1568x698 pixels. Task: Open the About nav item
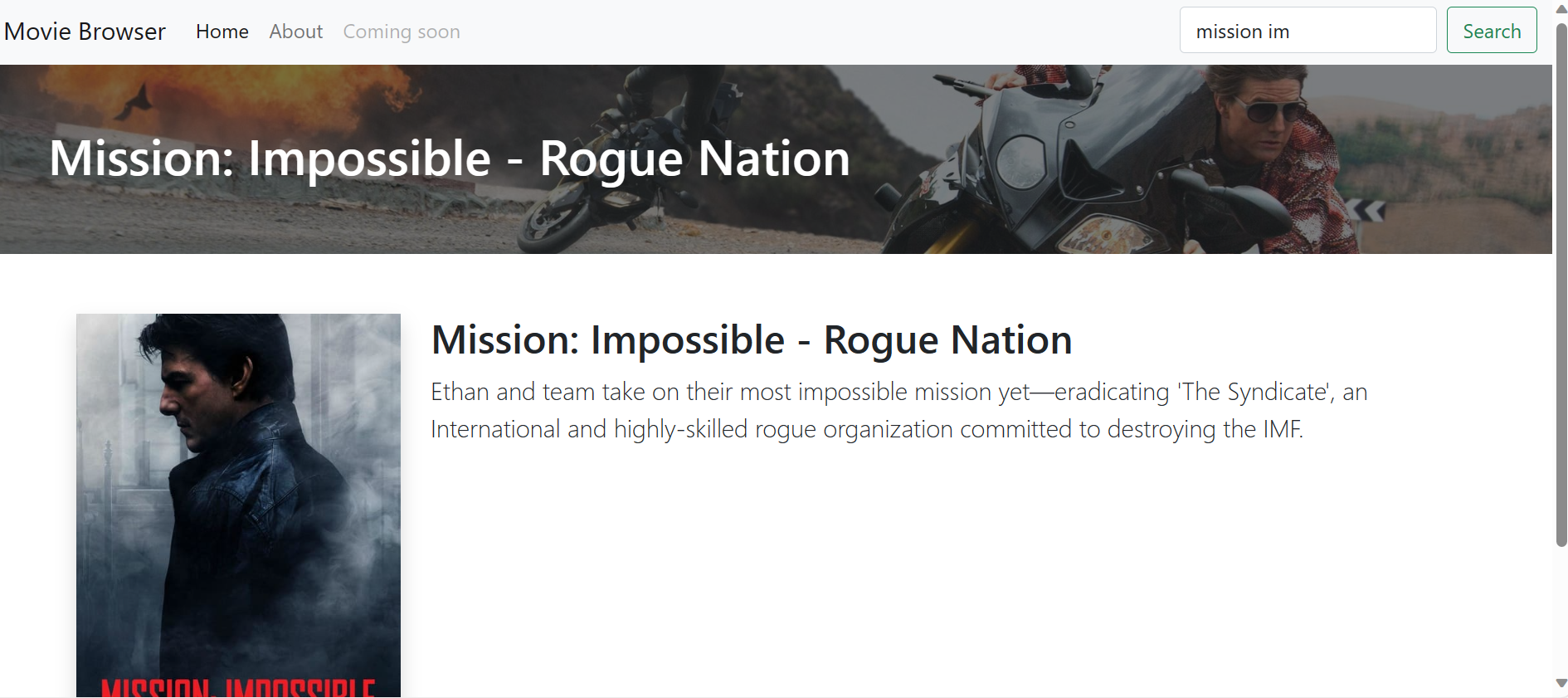pos(296,32)
